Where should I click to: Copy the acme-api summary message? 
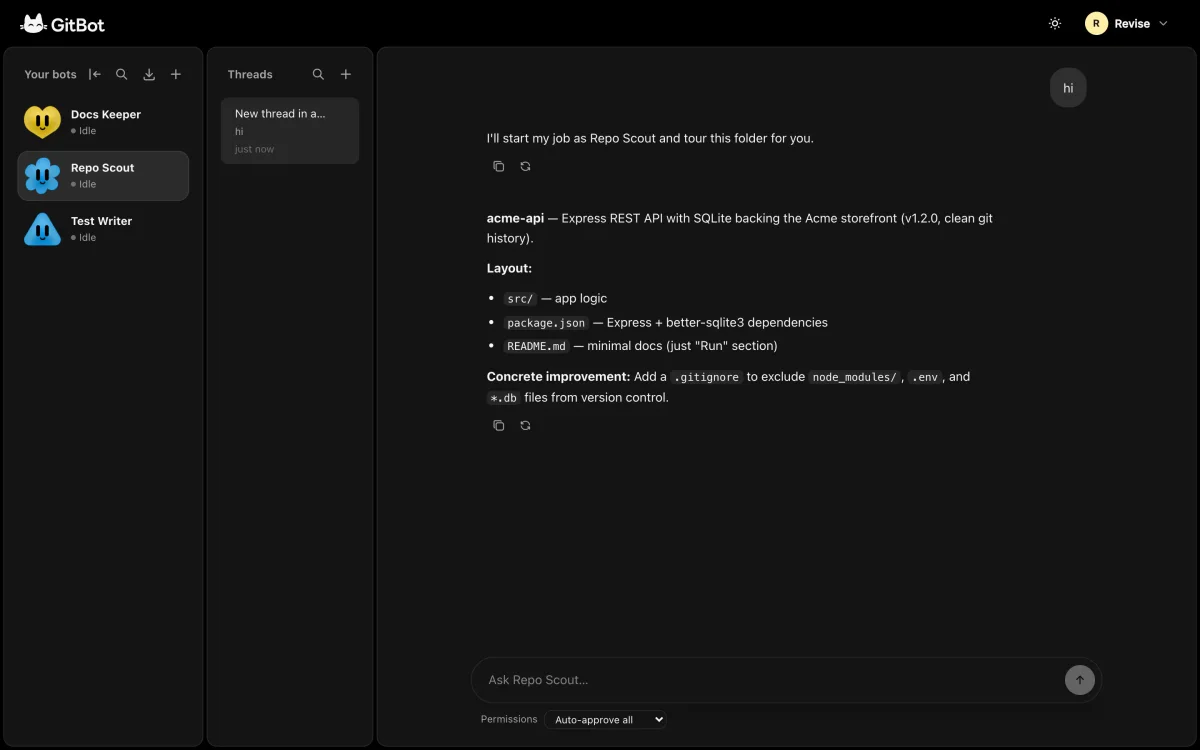(x=498, y=425)
